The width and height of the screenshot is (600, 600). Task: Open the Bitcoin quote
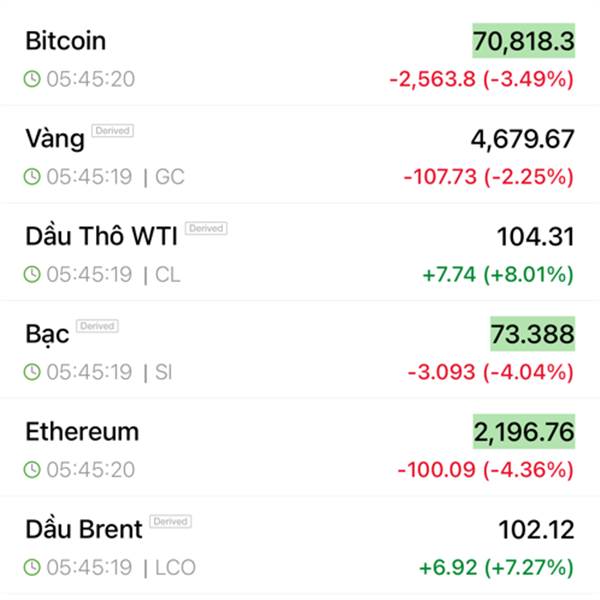66,42
